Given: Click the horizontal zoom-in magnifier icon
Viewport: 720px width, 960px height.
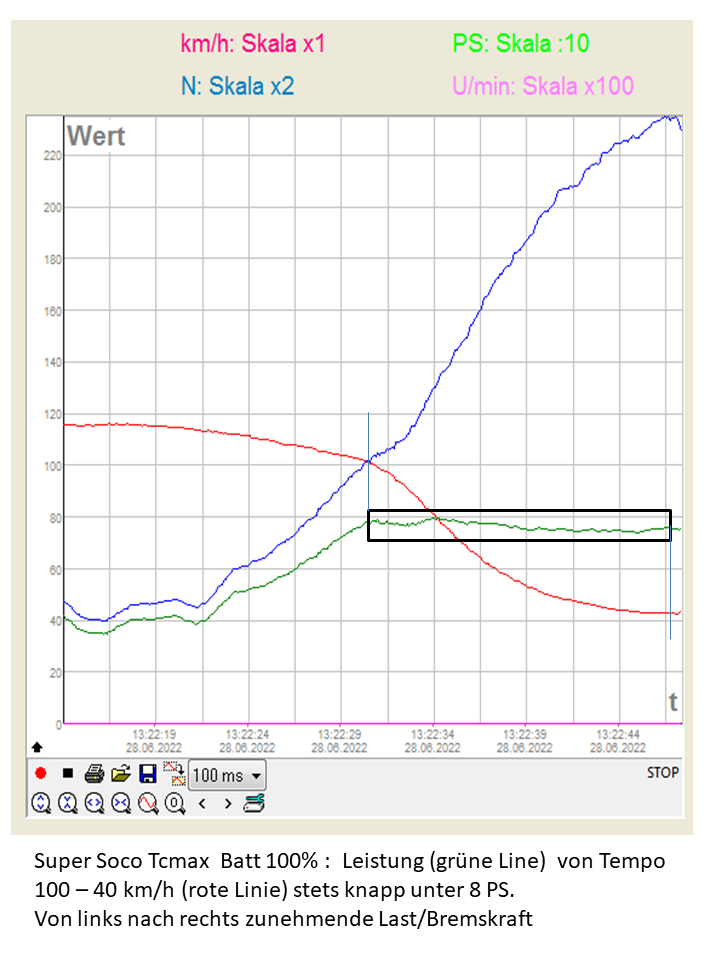Looking at the screenshot, I should [94, 802].
